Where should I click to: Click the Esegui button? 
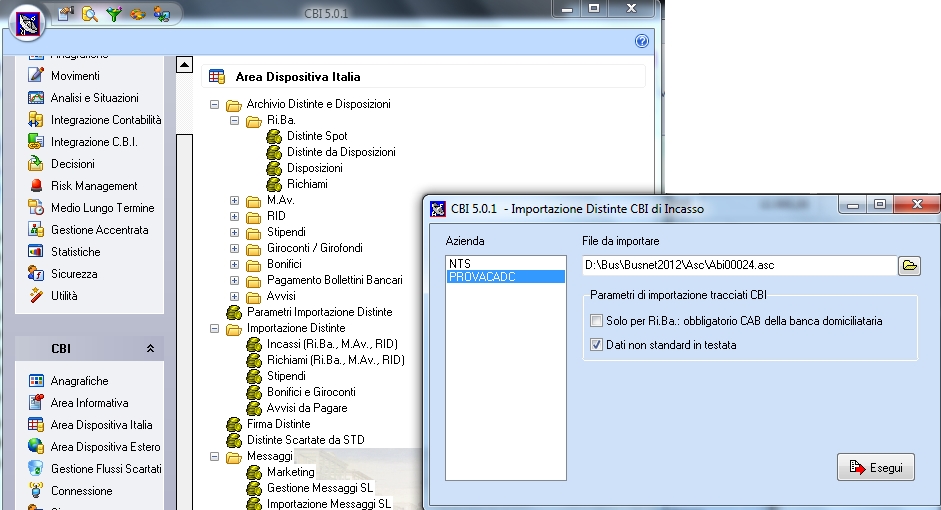point(876,467)
